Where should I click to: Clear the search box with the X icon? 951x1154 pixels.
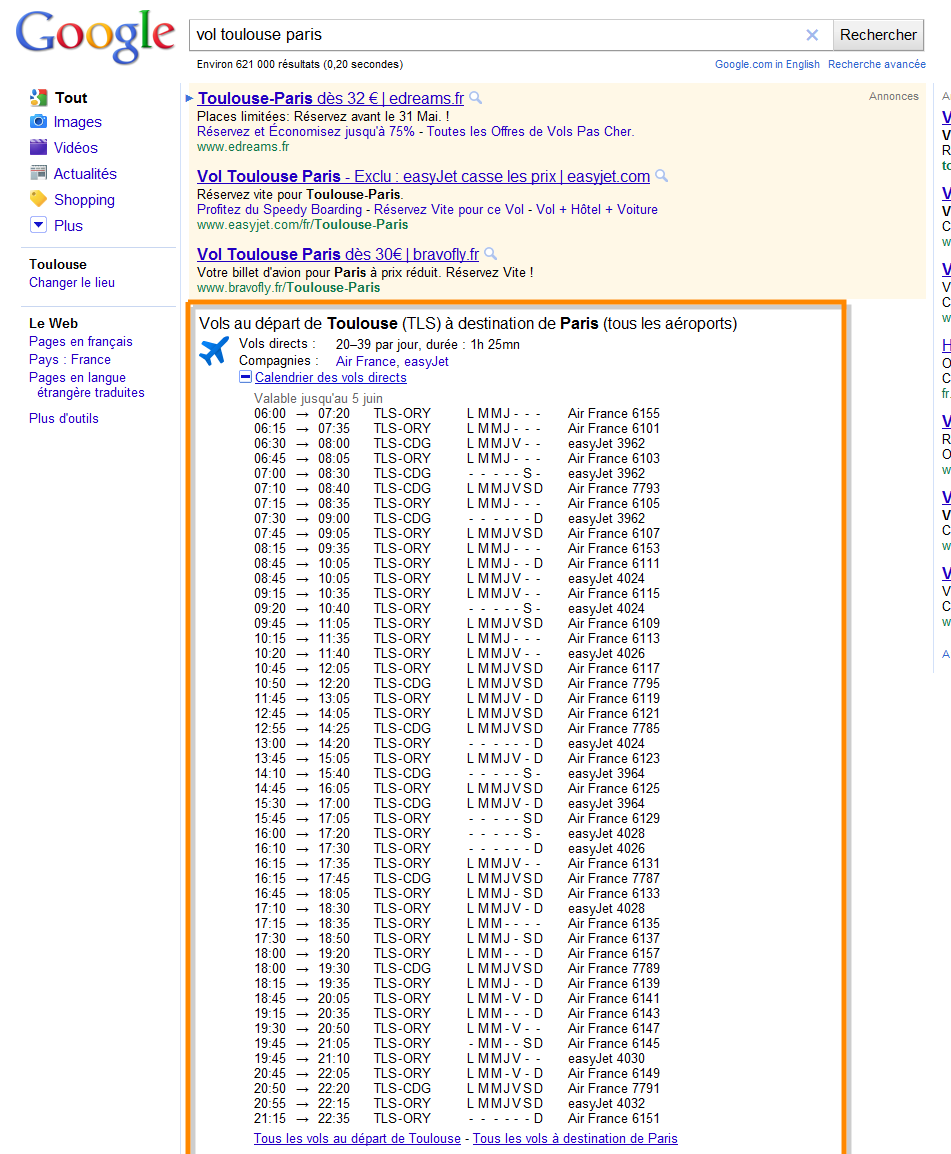pos(812,35)
